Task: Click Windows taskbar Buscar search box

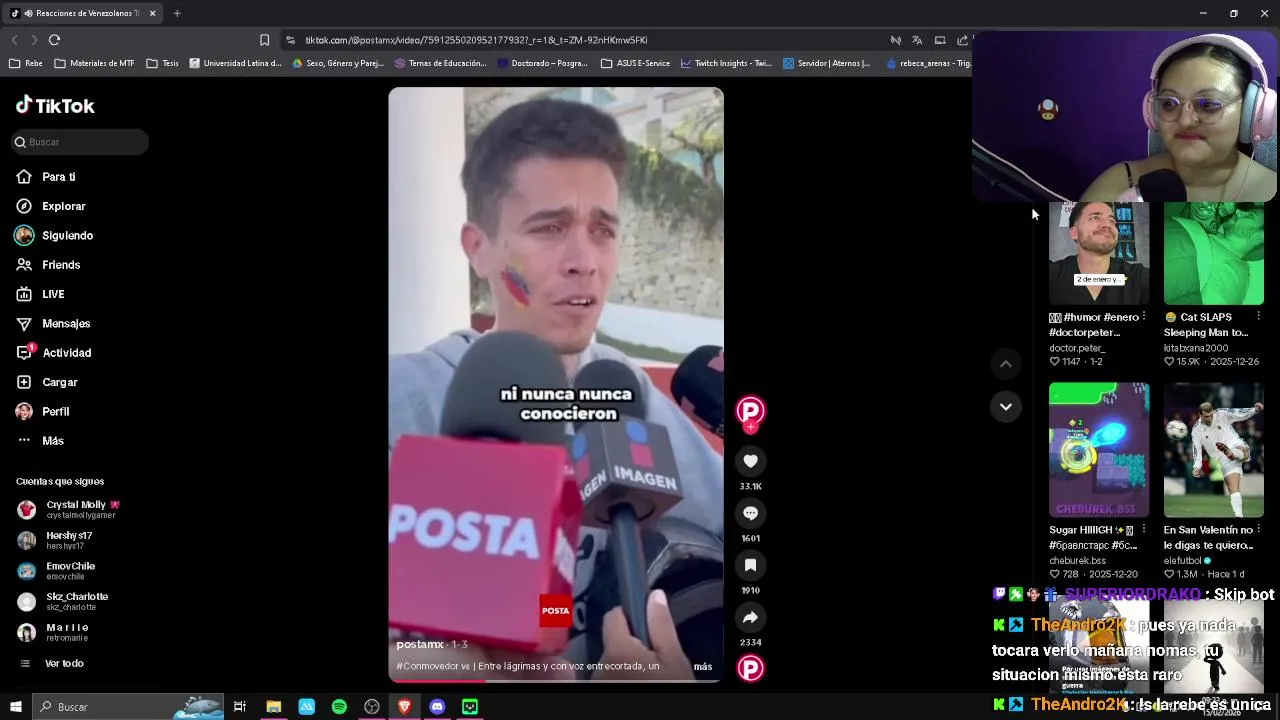Action: pyautogui.click(x=127, y=707)
